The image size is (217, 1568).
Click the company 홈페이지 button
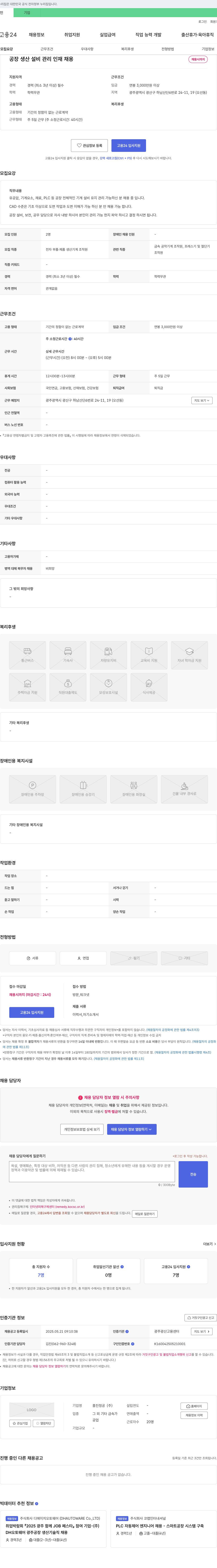tap(194, 1406)
